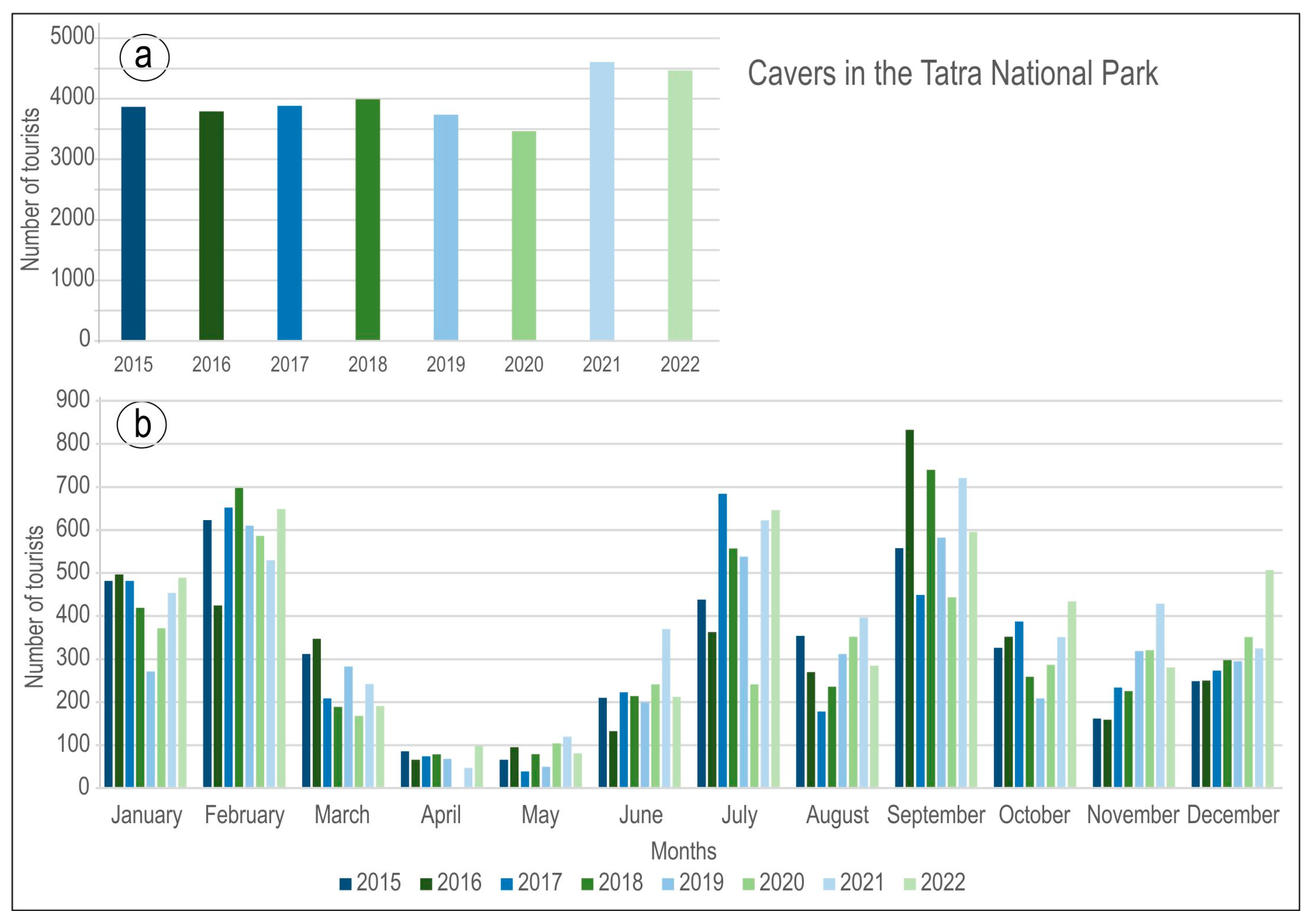Click the December 2022 bar
The width and height of the screenshot is (1313, 924).
(1270, 679)
